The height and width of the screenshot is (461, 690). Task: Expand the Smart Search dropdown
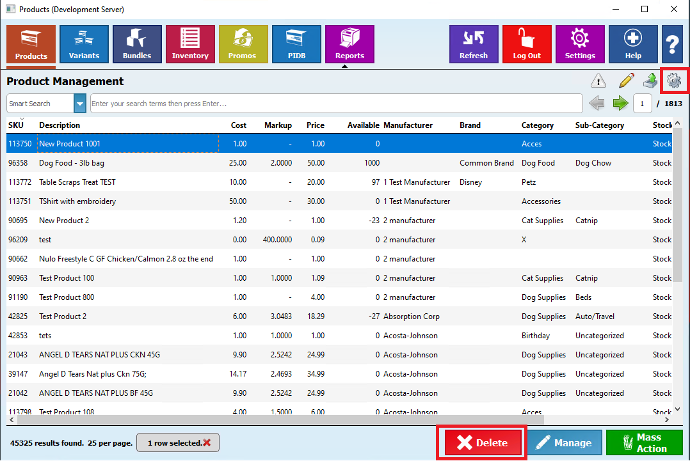79,103
